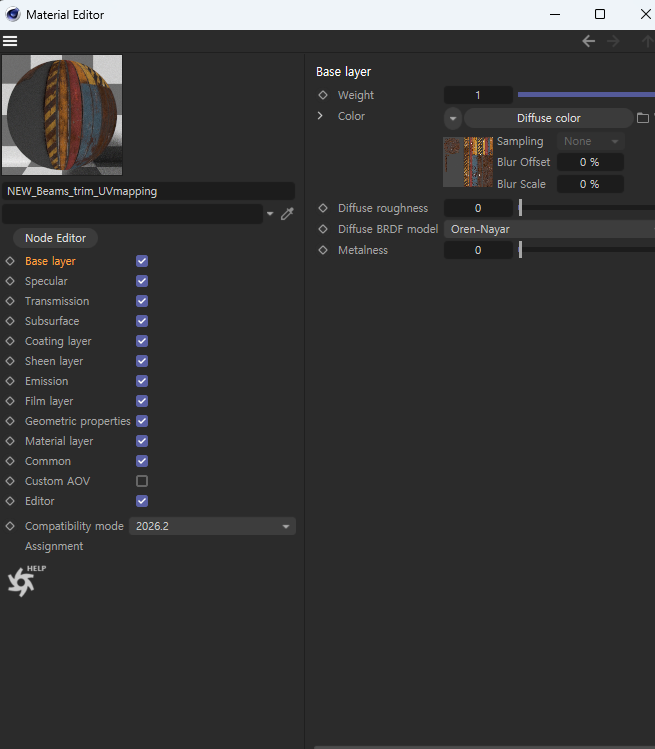The height and width of the screenshot is (749, 655).
Task: Open the Compatibility mode dropdown
Action: pos(212,526)
